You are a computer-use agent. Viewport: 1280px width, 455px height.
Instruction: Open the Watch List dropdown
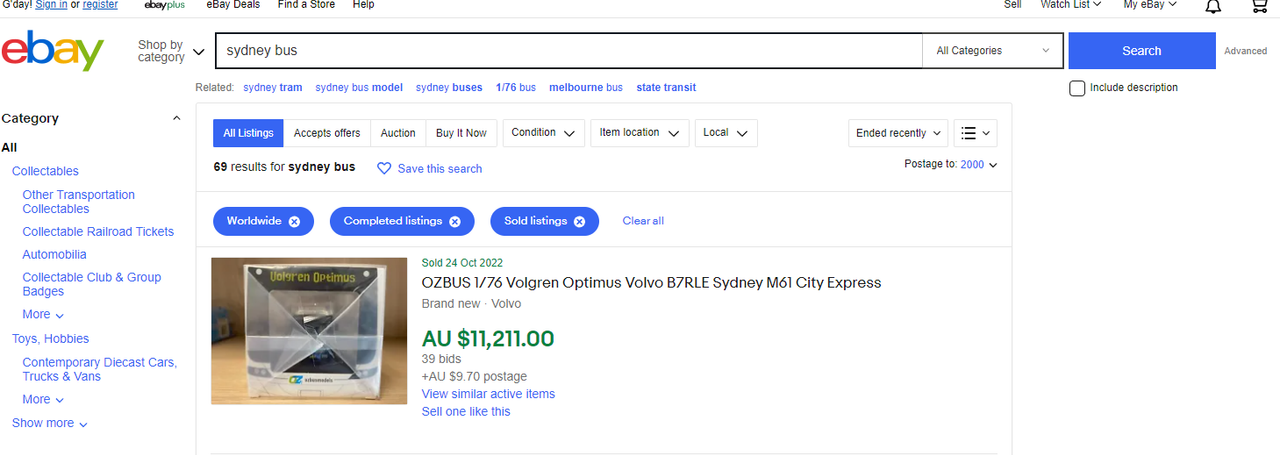coord(1070,5)
